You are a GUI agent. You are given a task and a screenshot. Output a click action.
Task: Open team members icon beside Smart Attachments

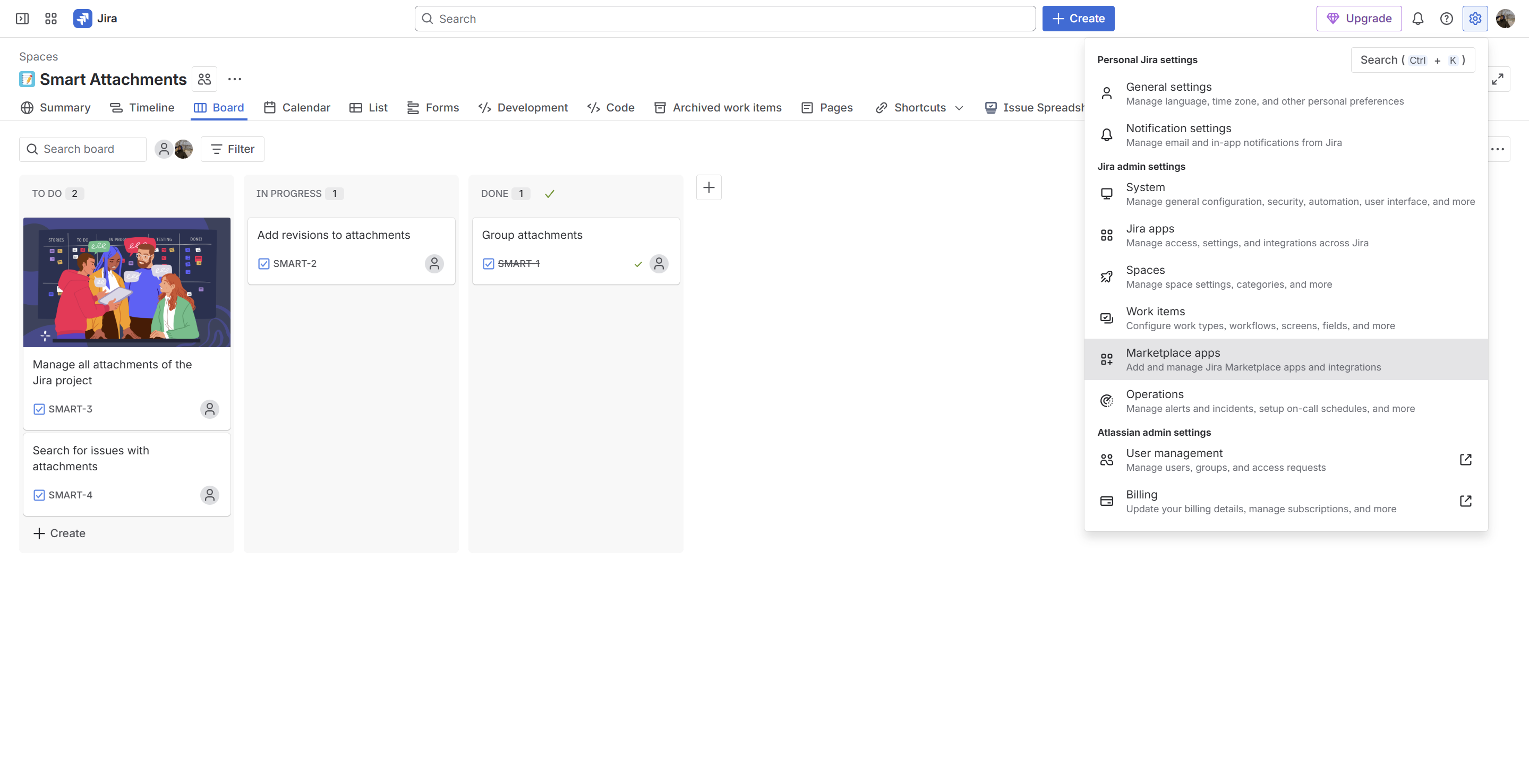pos(204,79)
